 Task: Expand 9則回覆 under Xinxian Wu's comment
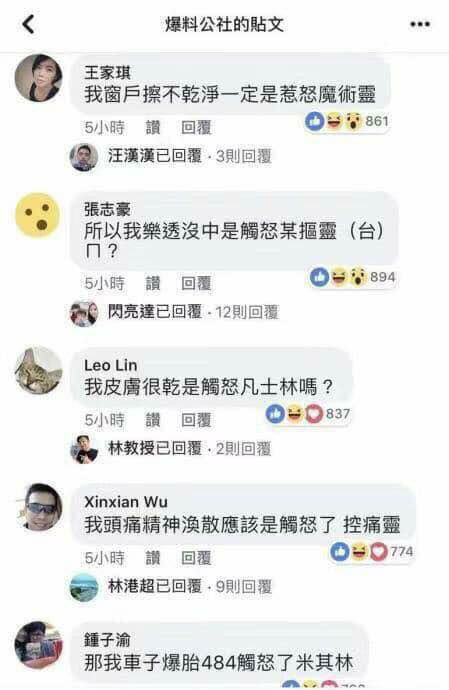pyautogui.click(x=244, y=587)
